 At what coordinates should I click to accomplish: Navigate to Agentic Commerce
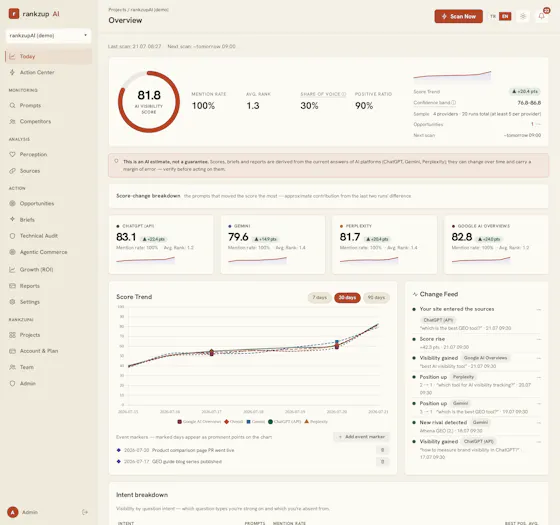49,252
